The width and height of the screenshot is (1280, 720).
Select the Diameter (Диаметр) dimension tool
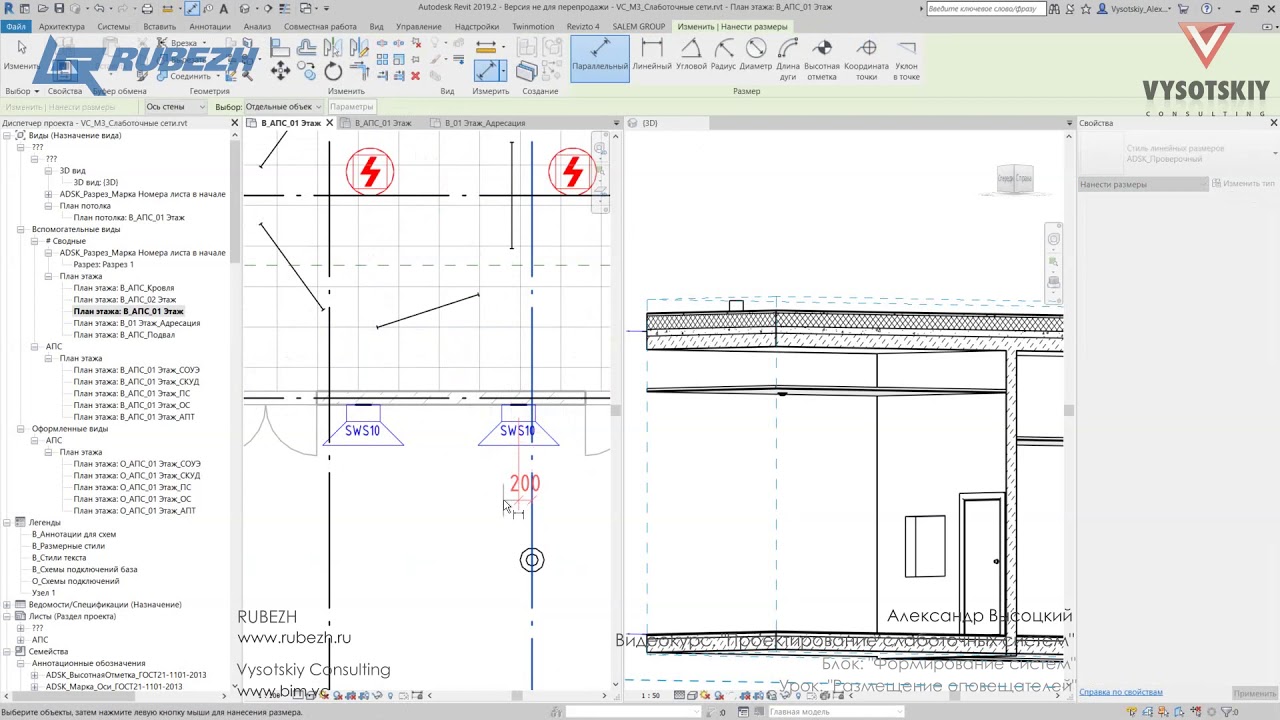click(756, 56)
